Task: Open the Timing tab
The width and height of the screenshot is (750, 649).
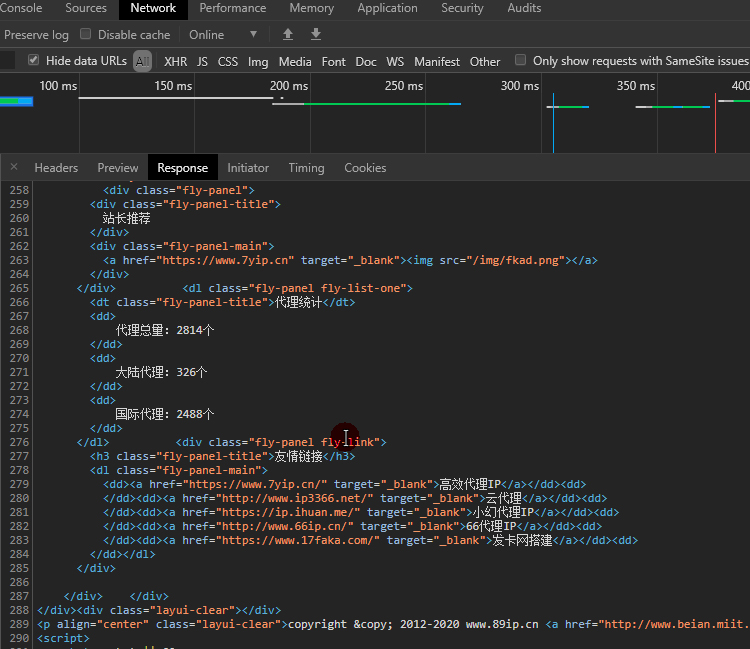Action: pos(306,168)
